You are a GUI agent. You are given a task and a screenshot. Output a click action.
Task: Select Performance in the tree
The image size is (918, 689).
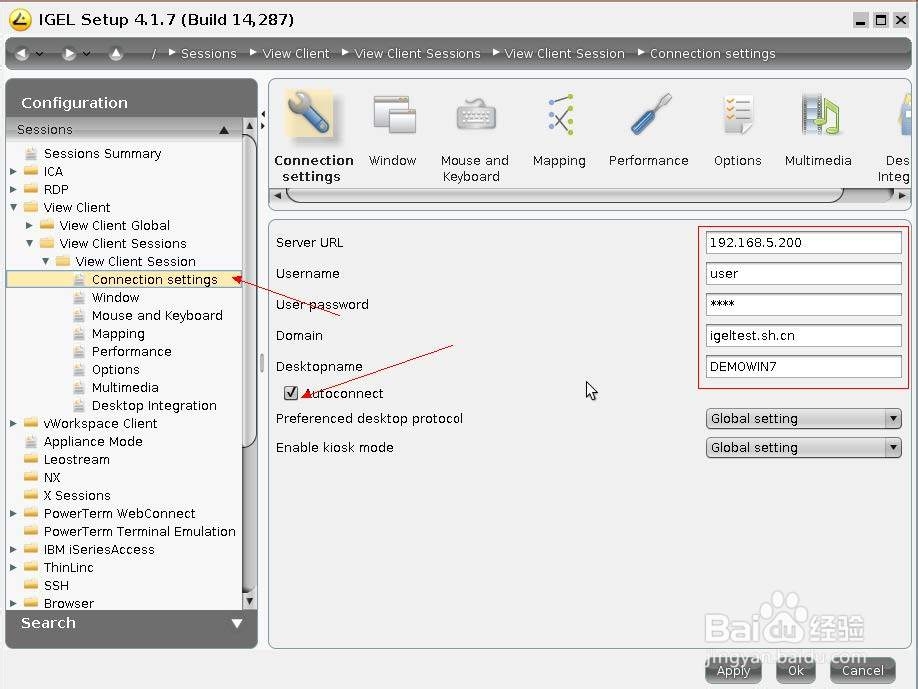(132, 351)
